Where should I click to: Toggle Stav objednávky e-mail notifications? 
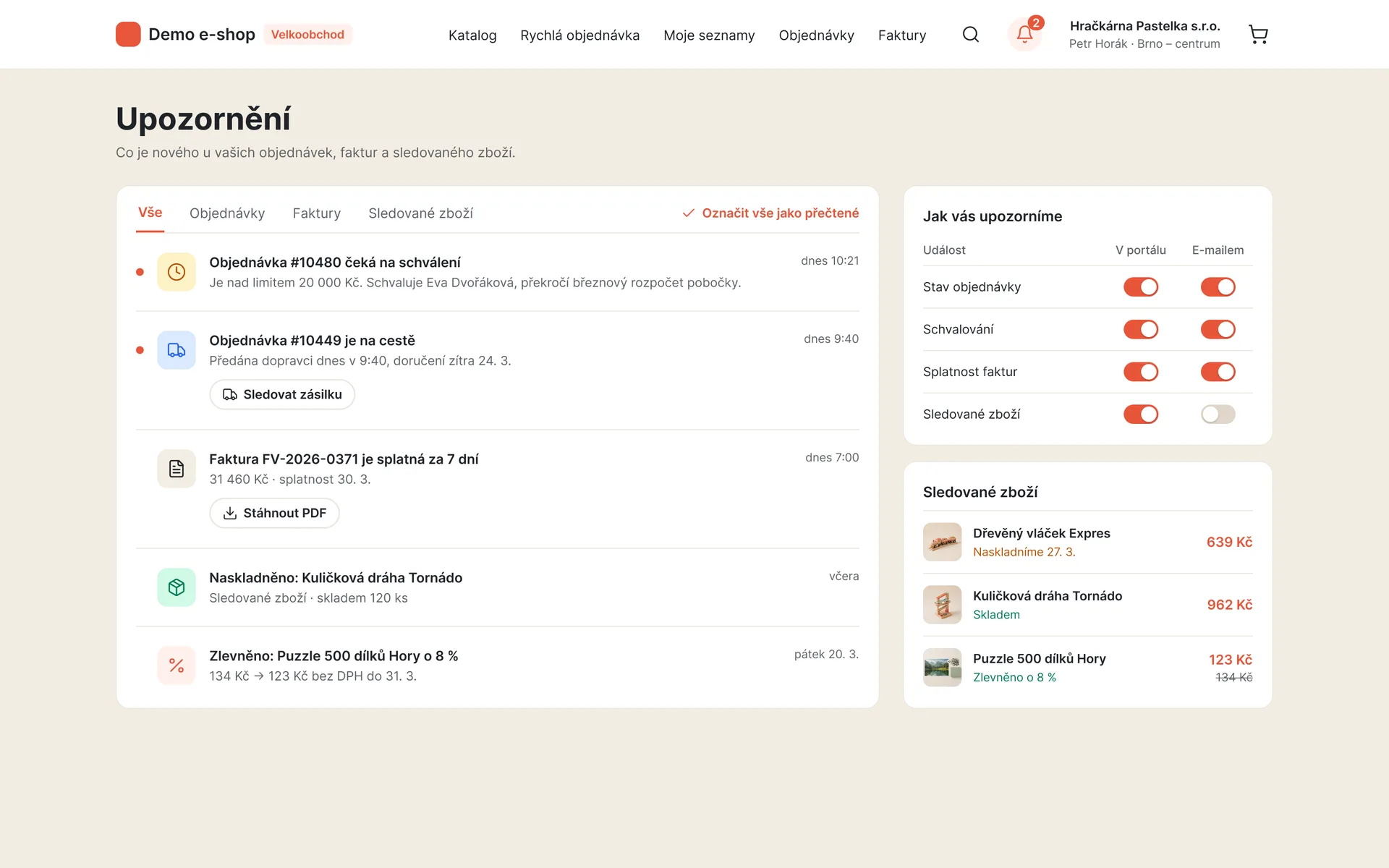tap(1218, 287)
